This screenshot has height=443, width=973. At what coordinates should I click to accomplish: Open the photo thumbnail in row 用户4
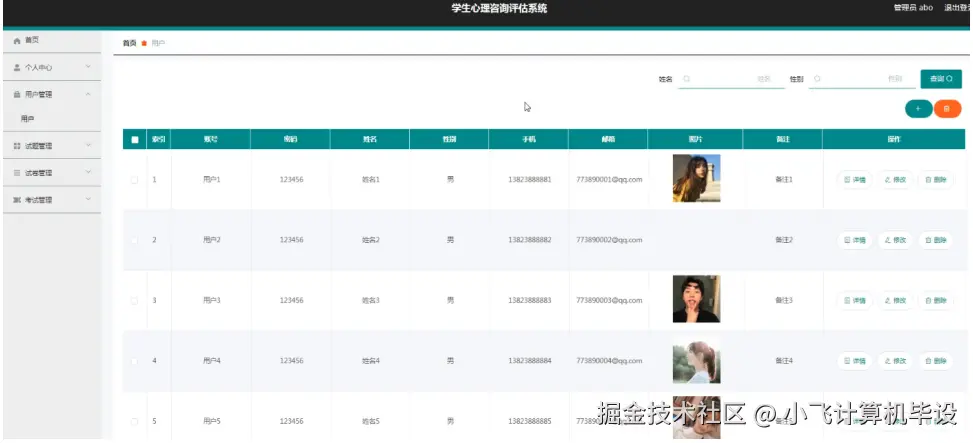pos(696,360)
